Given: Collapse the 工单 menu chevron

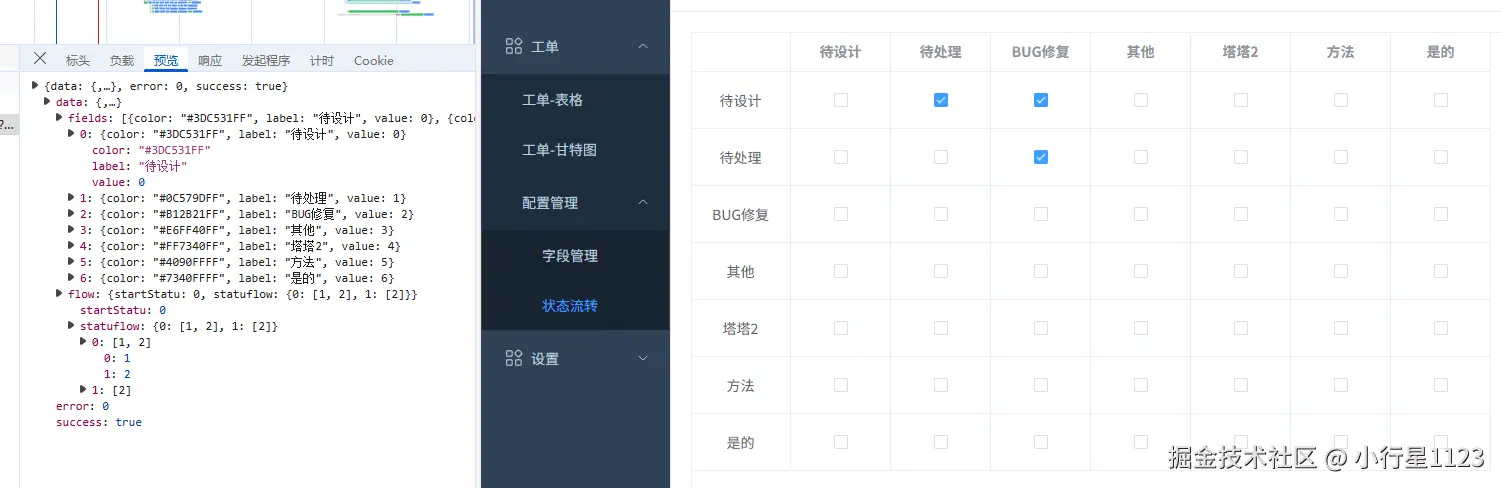Looking at the screenshot, I should pos(643,46).
